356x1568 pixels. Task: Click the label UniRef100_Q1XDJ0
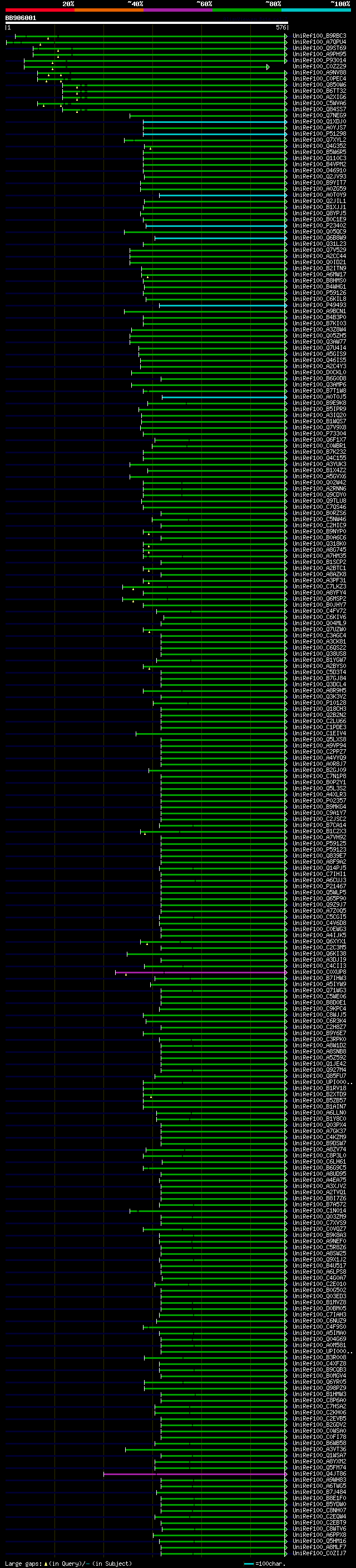click(x=319, y=122)
